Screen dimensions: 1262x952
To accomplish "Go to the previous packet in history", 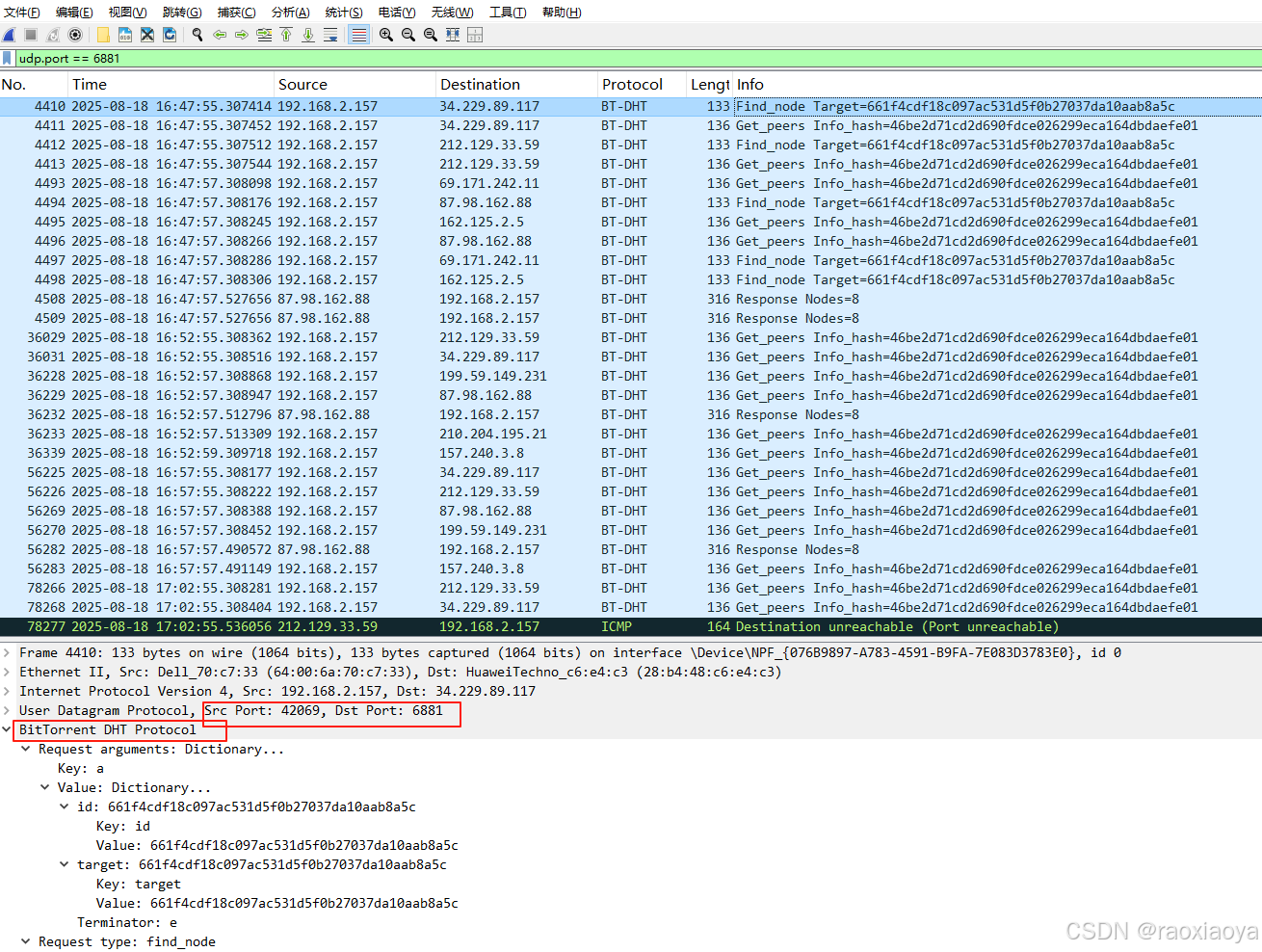I will pyautogui.click(x=220, y=35).
